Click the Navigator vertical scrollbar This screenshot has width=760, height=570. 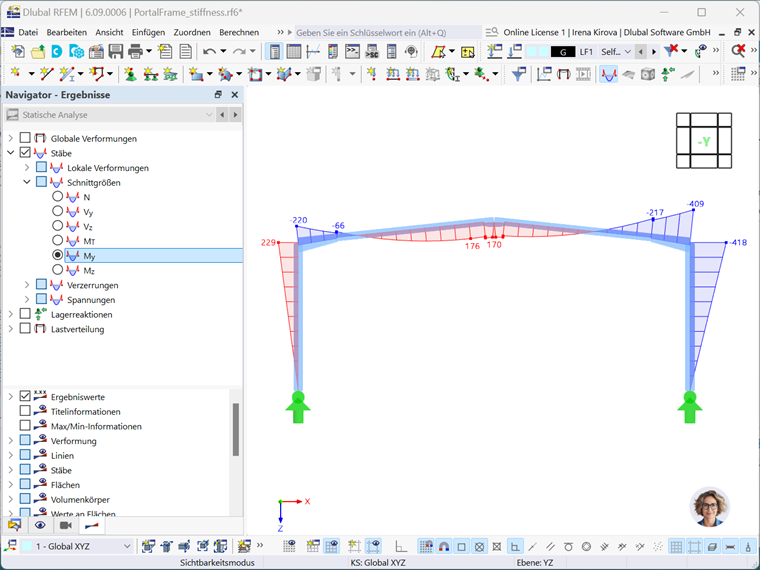[236, 429]
